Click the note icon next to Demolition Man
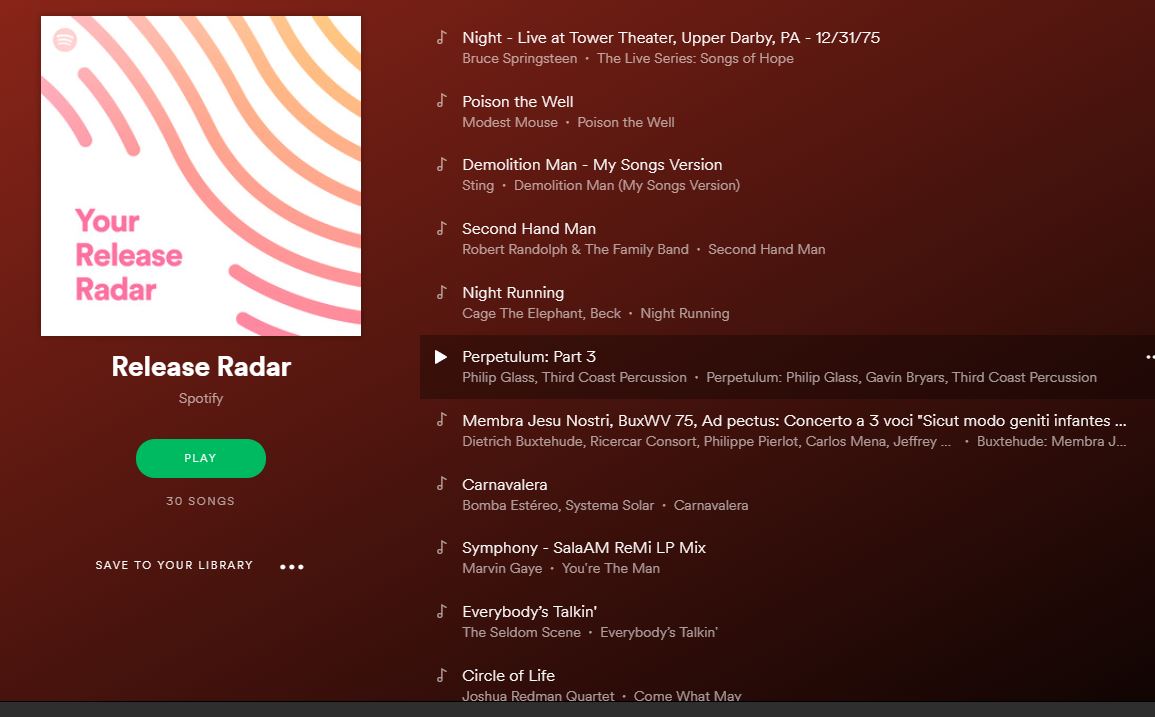Image resolution: width=1155 pixels, height=717 pixels. click(441, 164)
